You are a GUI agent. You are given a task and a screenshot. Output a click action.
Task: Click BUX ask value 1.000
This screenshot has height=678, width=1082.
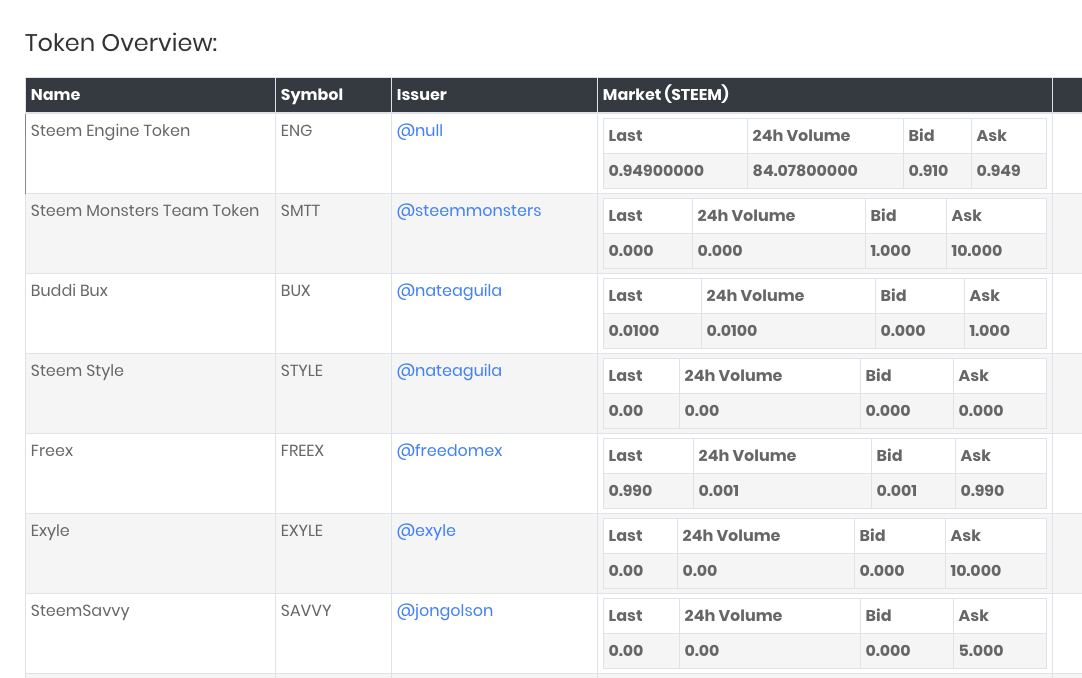pyautogui.click(x=990, y=330)
